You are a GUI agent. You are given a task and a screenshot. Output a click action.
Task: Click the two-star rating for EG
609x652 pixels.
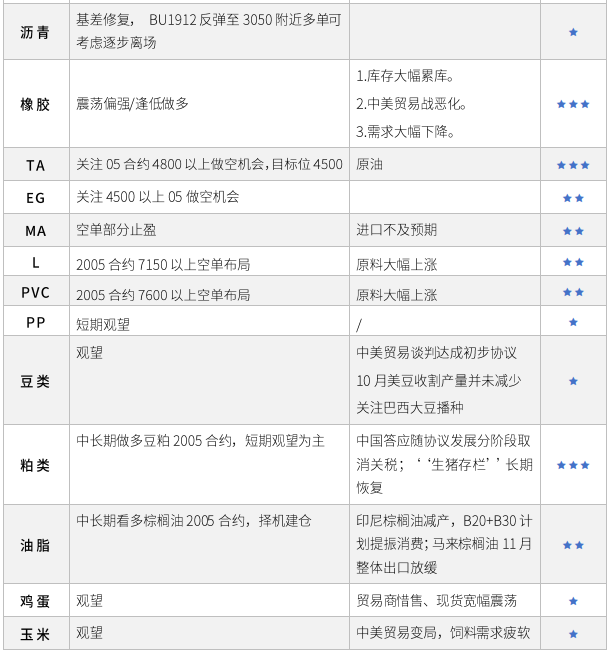[x=573, y=198]
